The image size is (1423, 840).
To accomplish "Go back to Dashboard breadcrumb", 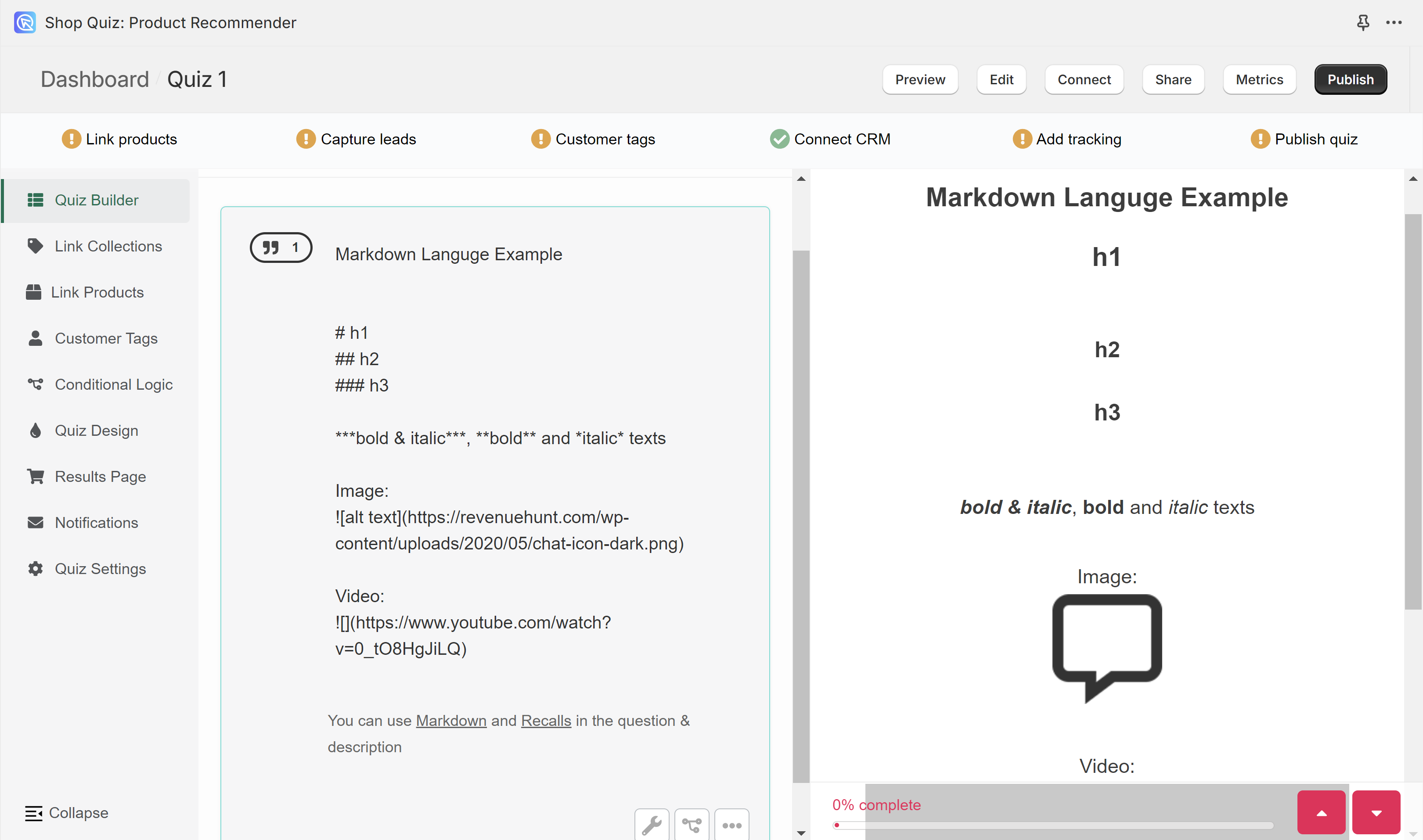I will [94, 79].
